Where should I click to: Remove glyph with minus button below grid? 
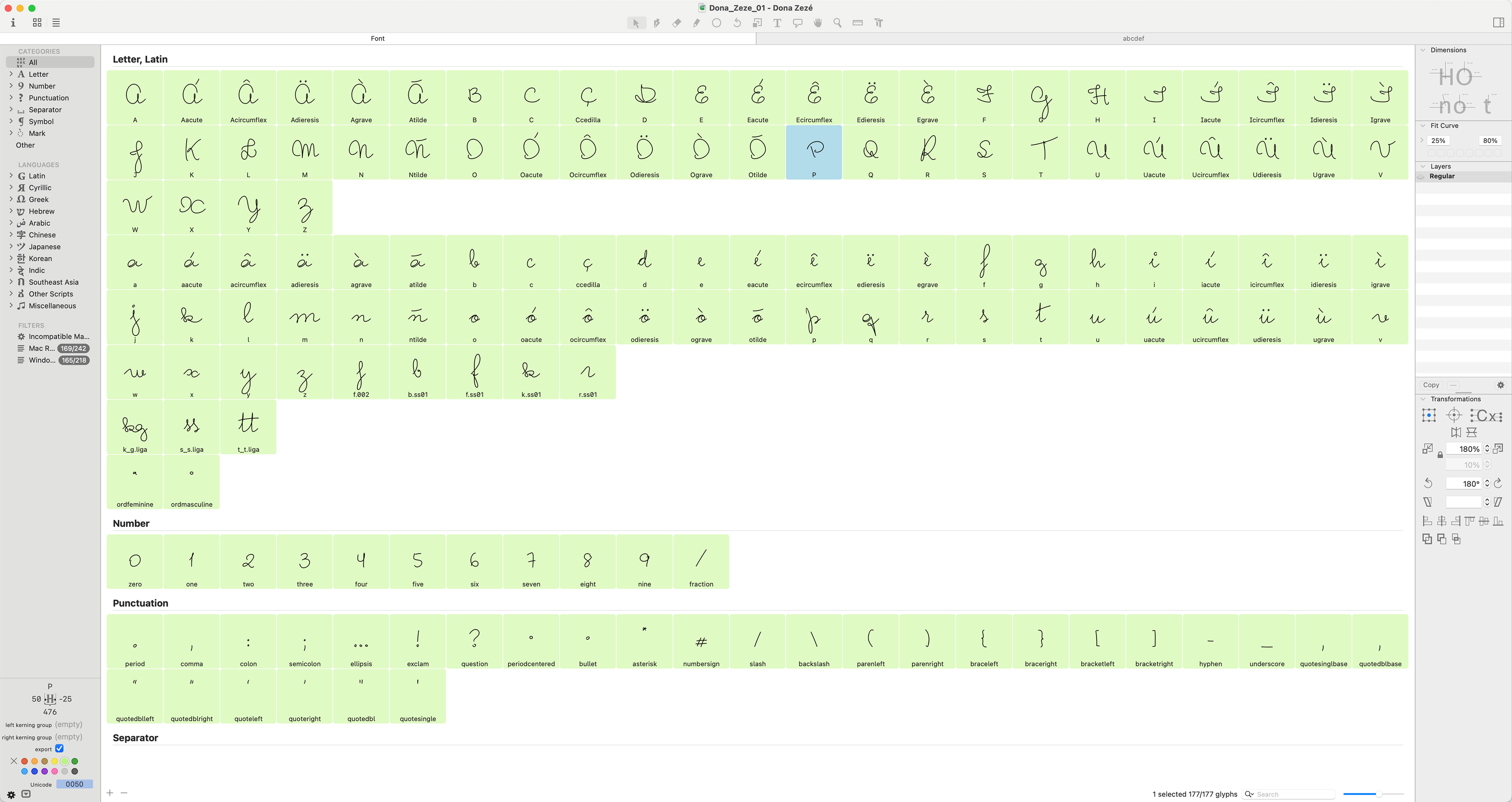[x=124, y=793]
